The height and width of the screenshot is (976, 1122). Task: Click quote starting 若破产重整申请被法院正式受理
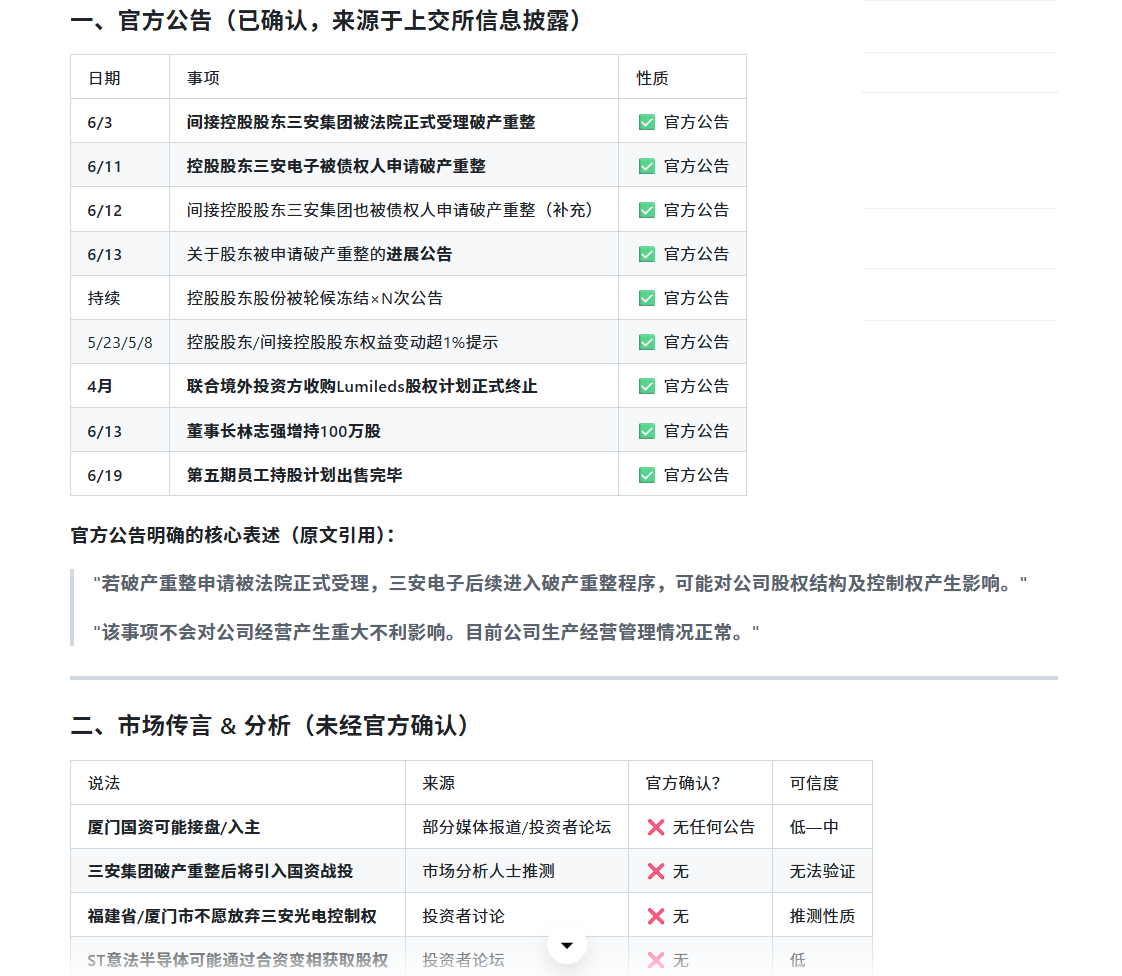(560, 584)
